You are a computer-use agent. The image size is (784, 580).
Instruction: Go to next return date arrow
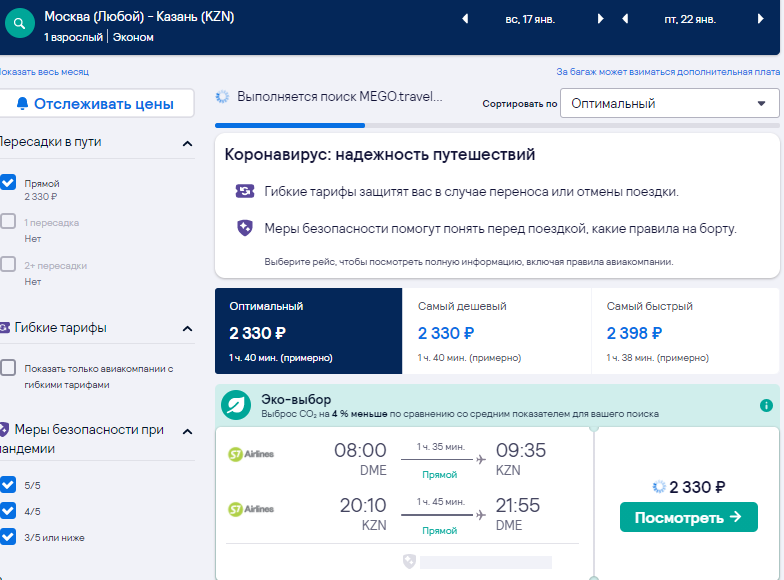(x=760, y=19)
